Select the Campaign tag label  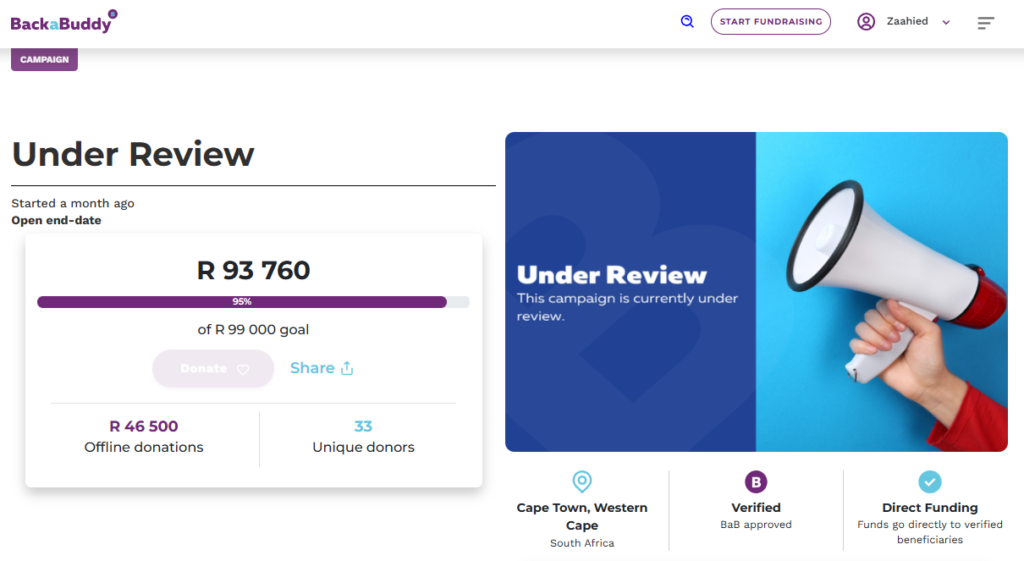click(x=44, y=59)
